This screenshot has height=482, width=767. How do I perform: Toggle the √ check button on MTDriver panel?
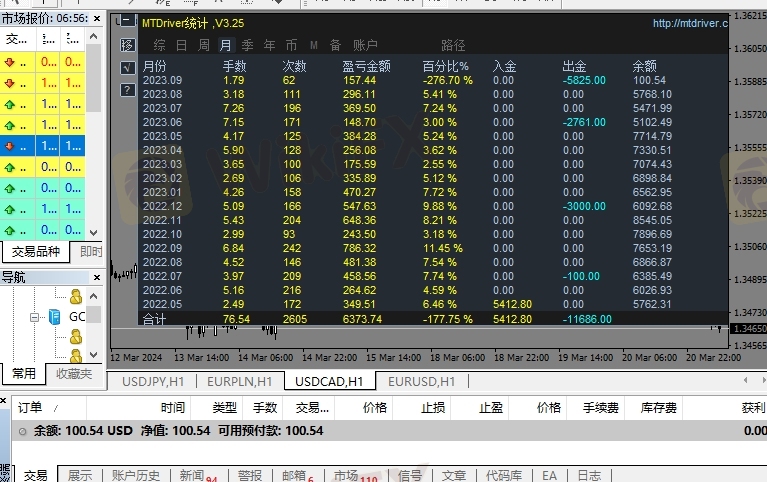(127, 68)
